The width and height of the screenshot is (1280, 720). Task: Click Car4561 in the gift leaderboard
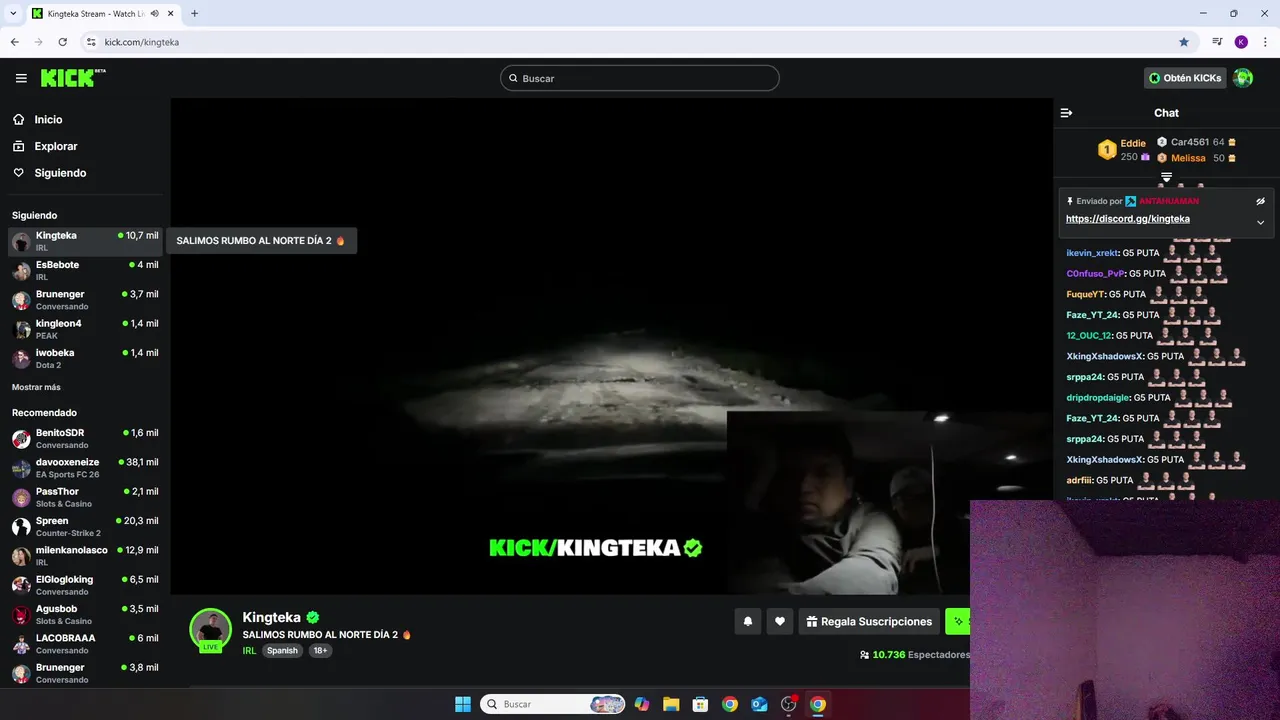pyautogui.click(x=1189, y=142)
